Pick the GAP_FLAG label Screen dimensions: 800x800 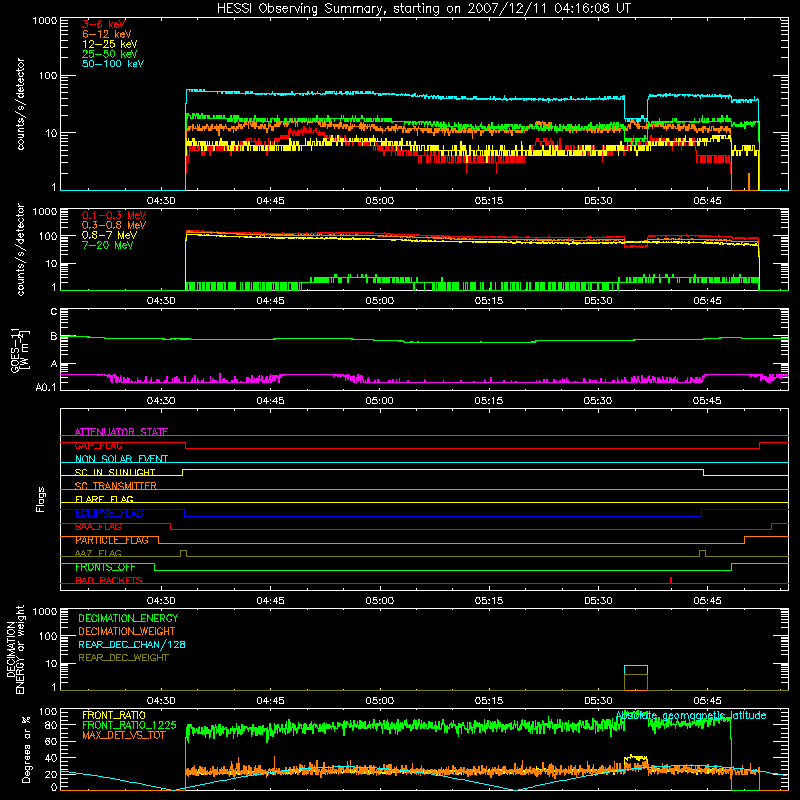coord(98,445)
